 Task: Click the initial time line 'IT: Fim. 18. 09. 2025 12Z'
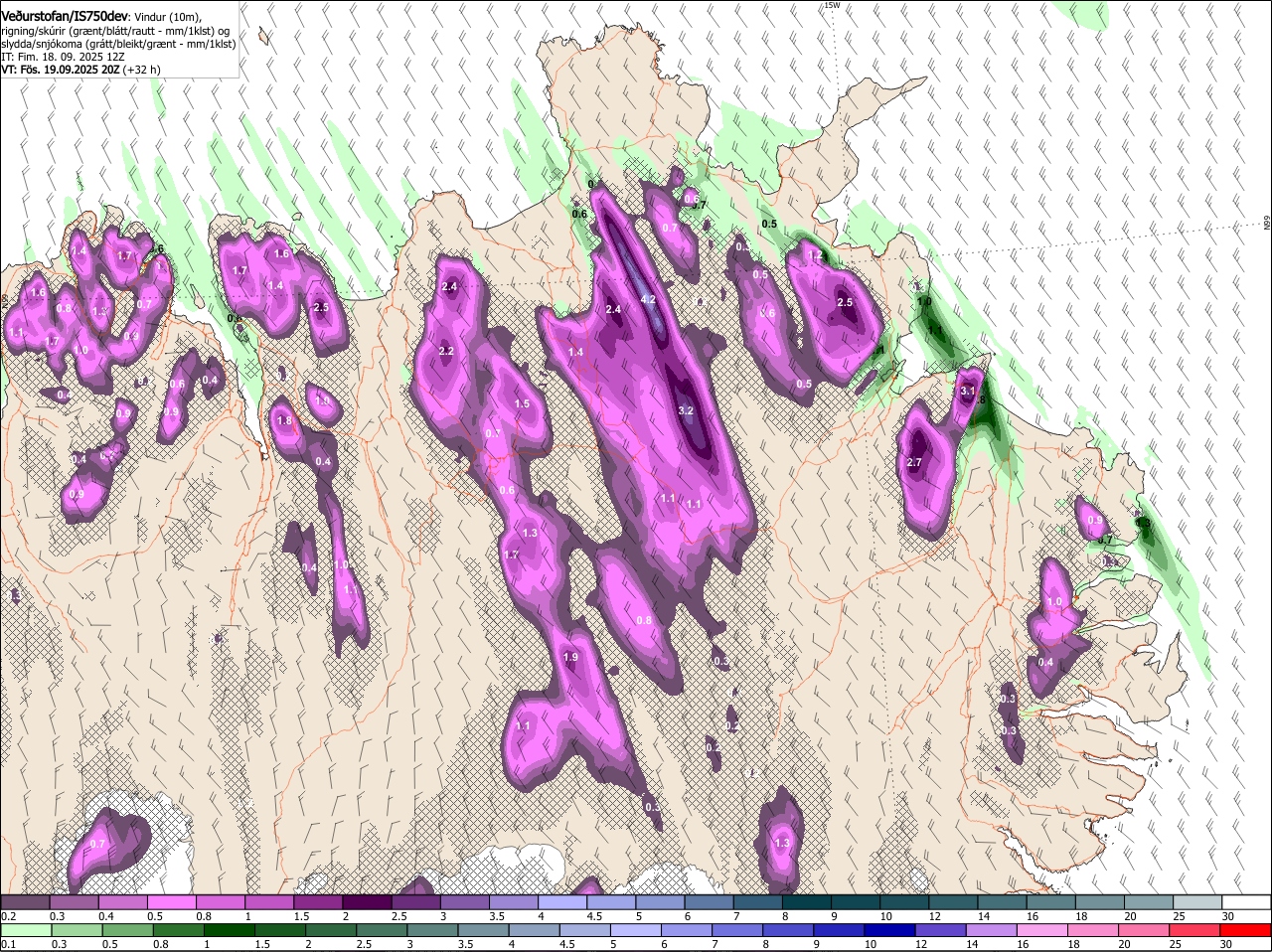click(63, 57)
